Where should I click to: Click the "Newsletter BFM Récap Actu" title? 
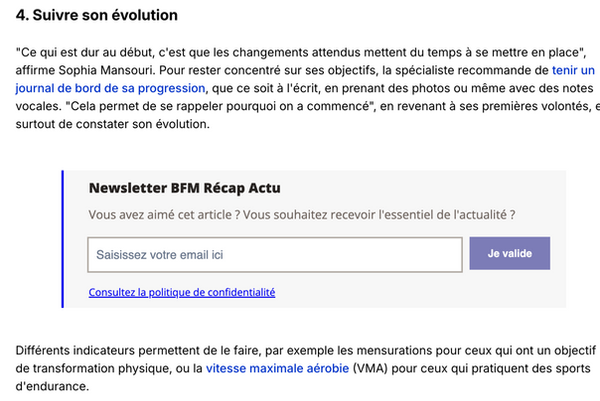point(184,188)
